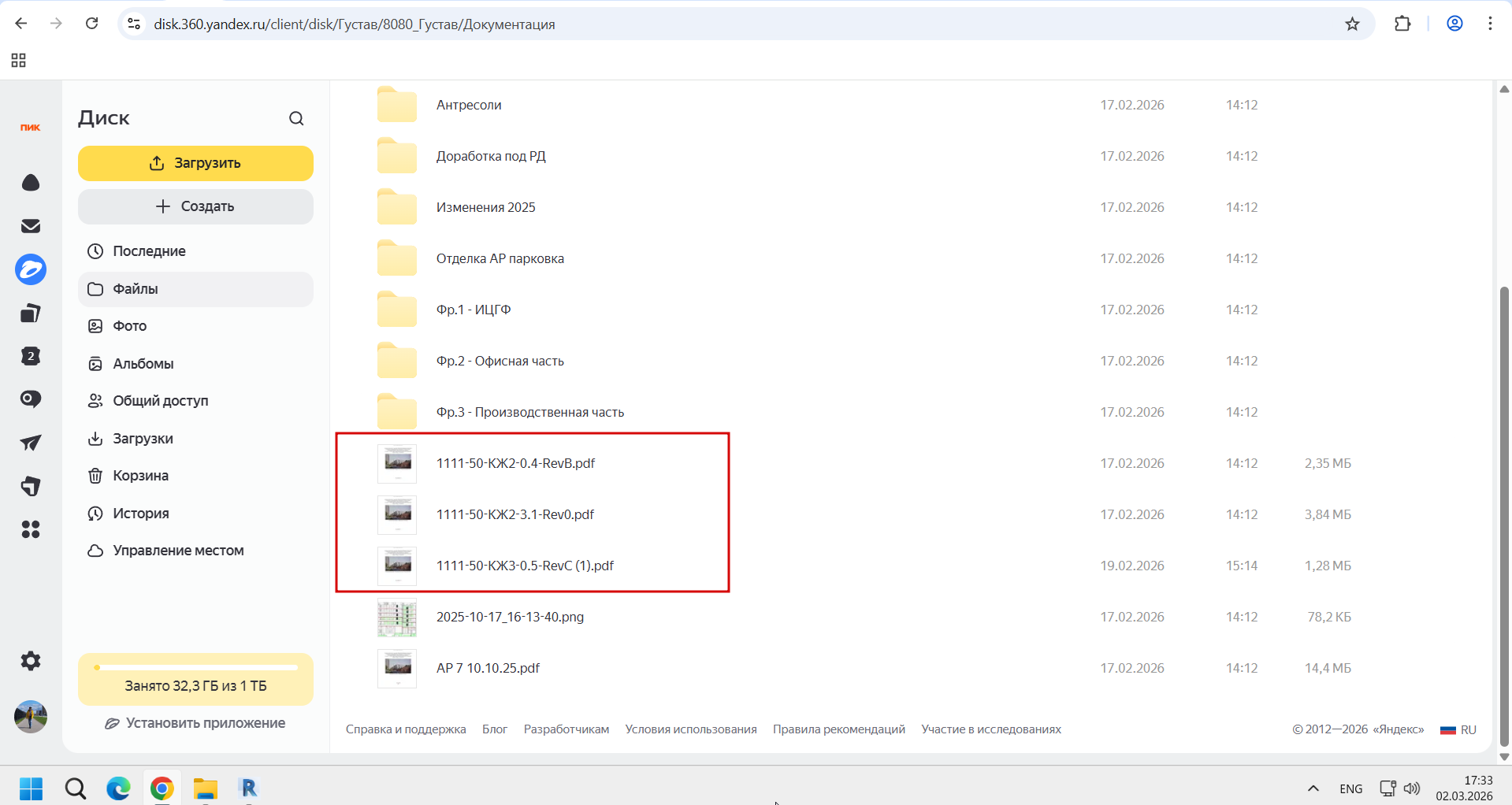Open the paper plane Messenger icon
The height and width of the screenshot is (805, 1512).
tap(31, 443)
